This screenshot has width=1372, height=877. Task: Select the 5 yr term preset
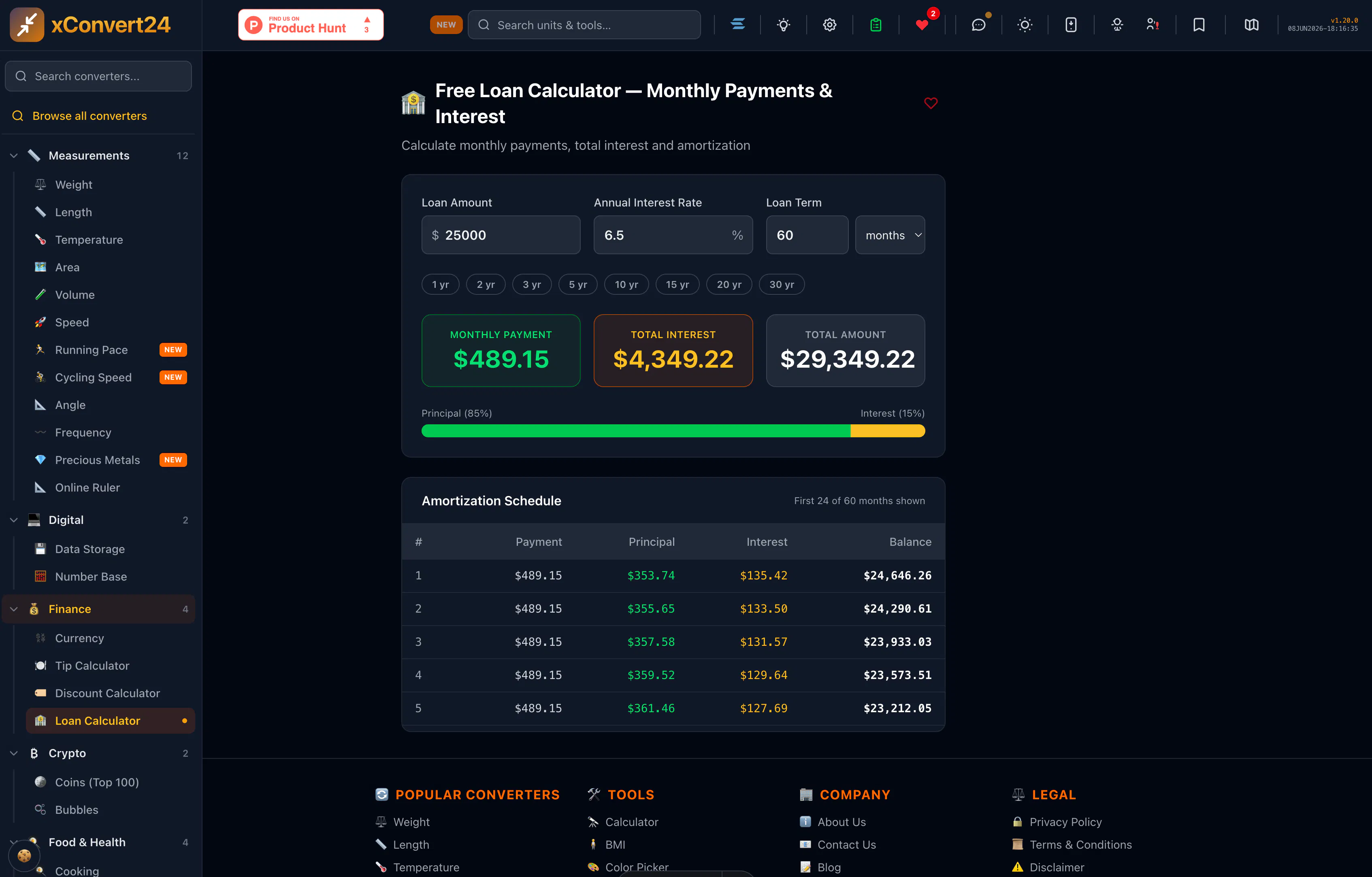(578, 284)
